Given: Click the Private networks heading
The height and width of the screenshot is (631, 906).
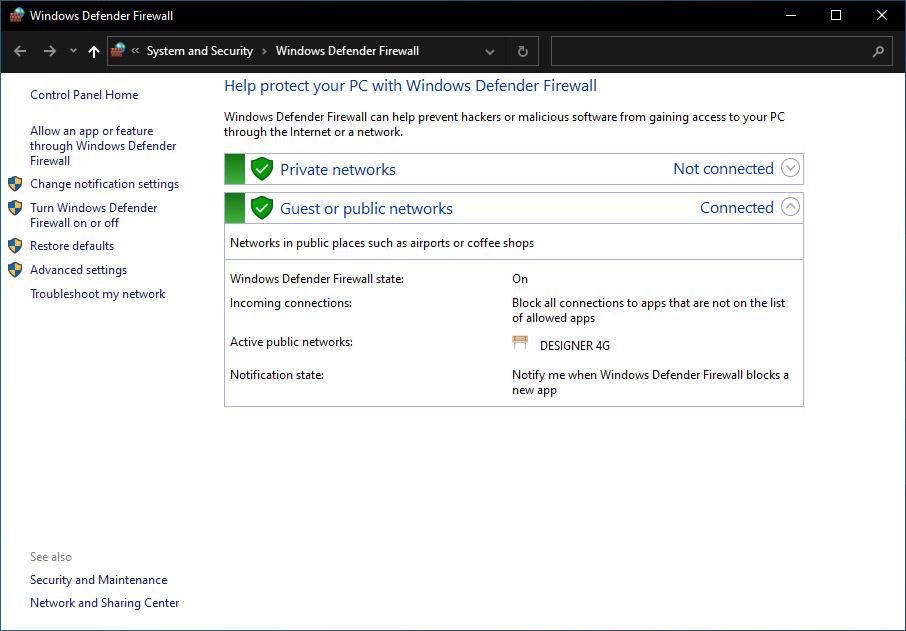Looking at the screenshot, I should click(338, 169).
